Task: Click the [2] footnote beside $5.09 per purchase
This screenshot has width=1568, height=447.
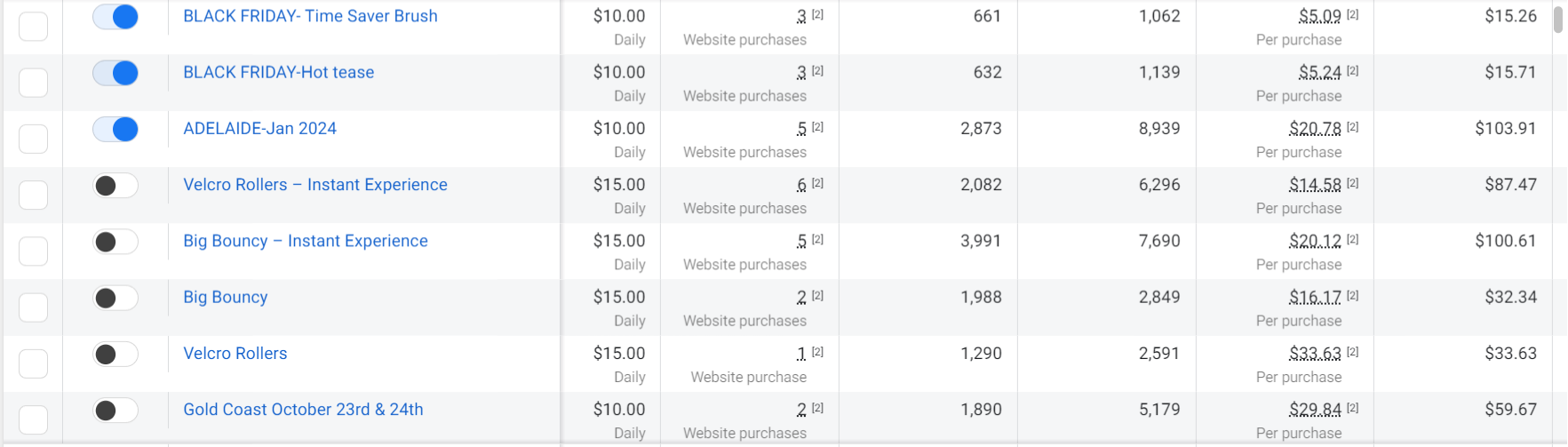Action: 1352,14
